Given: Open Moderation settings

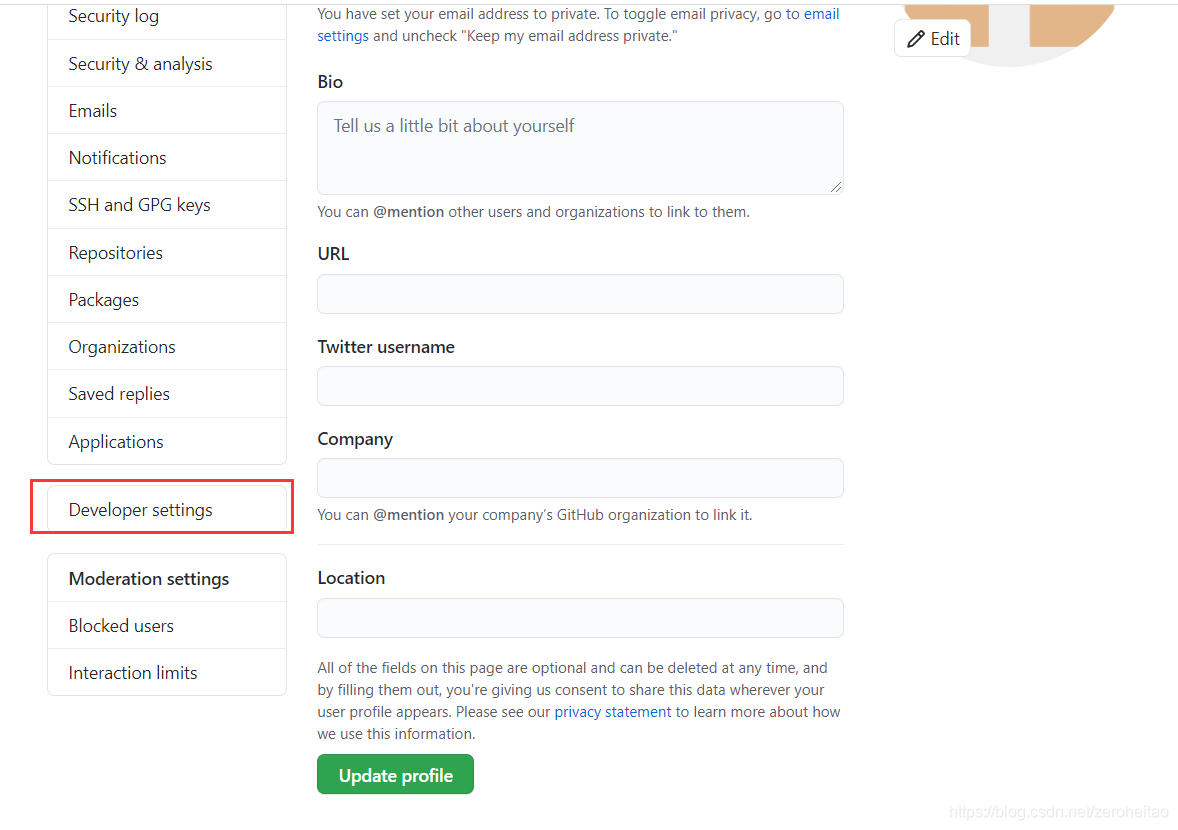Looking at the screenshot, I should coord(148,578).
